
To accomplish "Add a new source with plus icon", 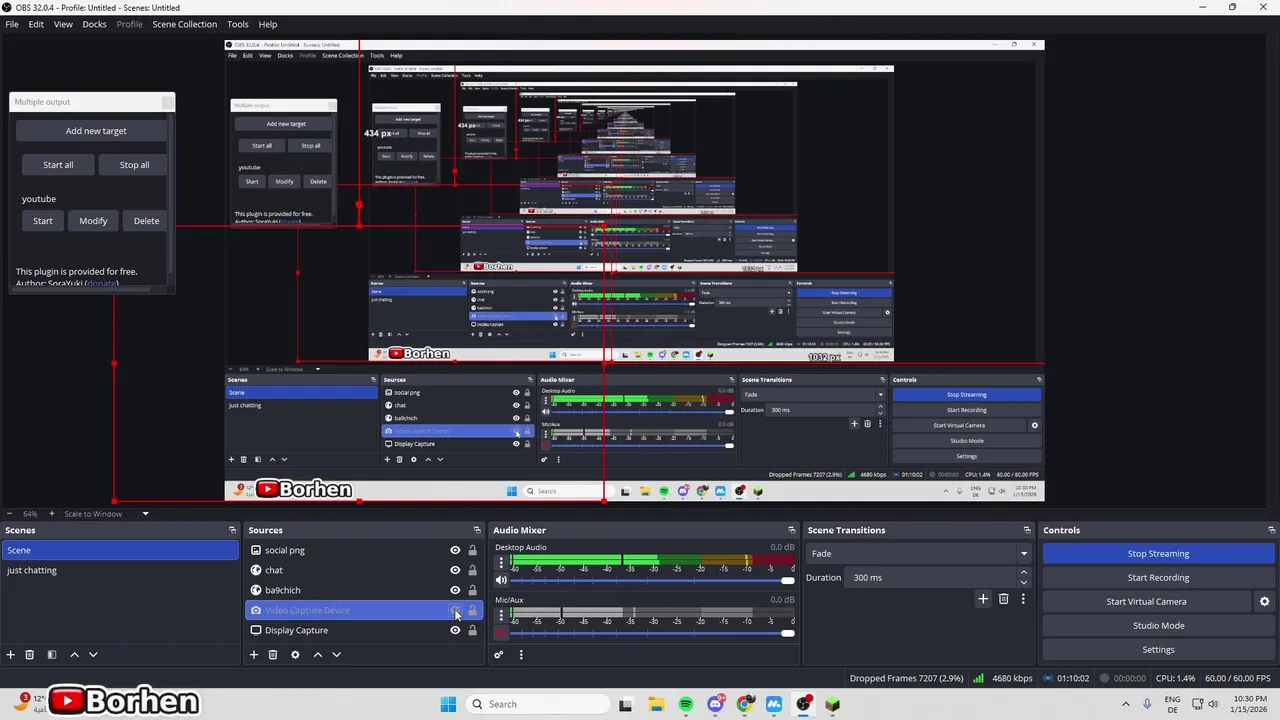I will tap(254, 655).
